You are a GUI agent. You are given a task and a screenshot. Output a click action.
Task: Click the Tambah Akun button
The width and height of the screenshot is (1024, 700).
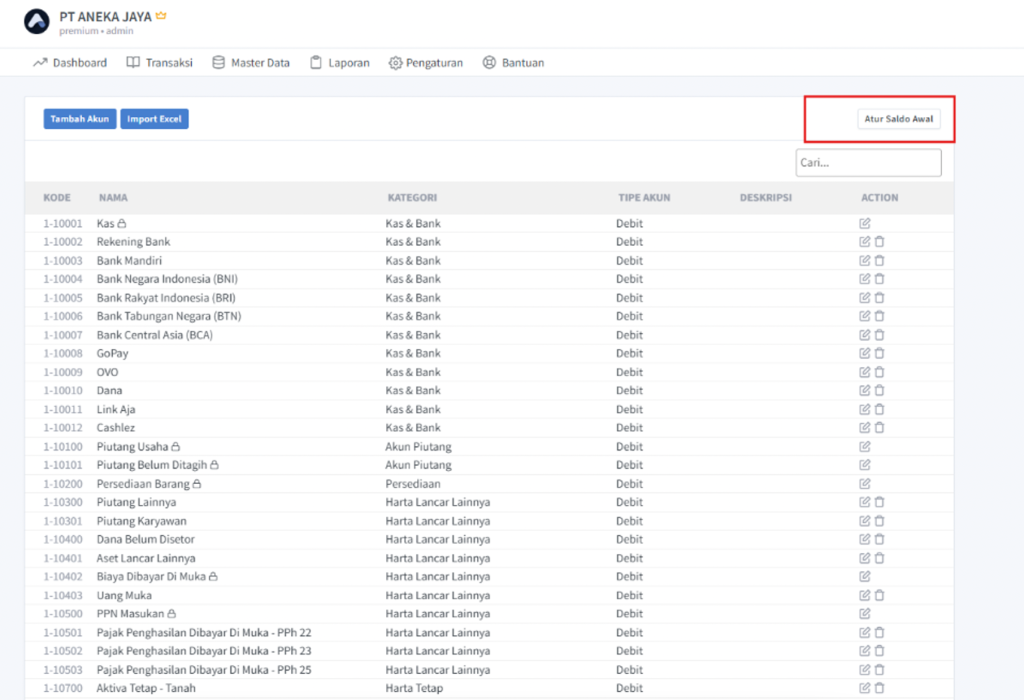80,119
